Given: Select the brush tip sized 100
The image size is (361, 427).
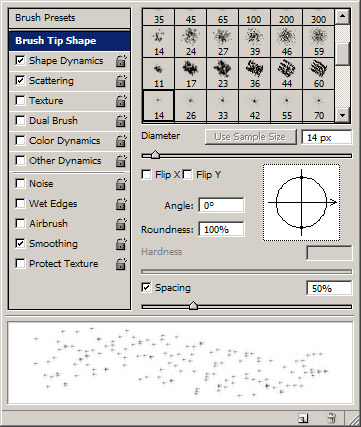Looking at the screenshot, I should point(255,17).
